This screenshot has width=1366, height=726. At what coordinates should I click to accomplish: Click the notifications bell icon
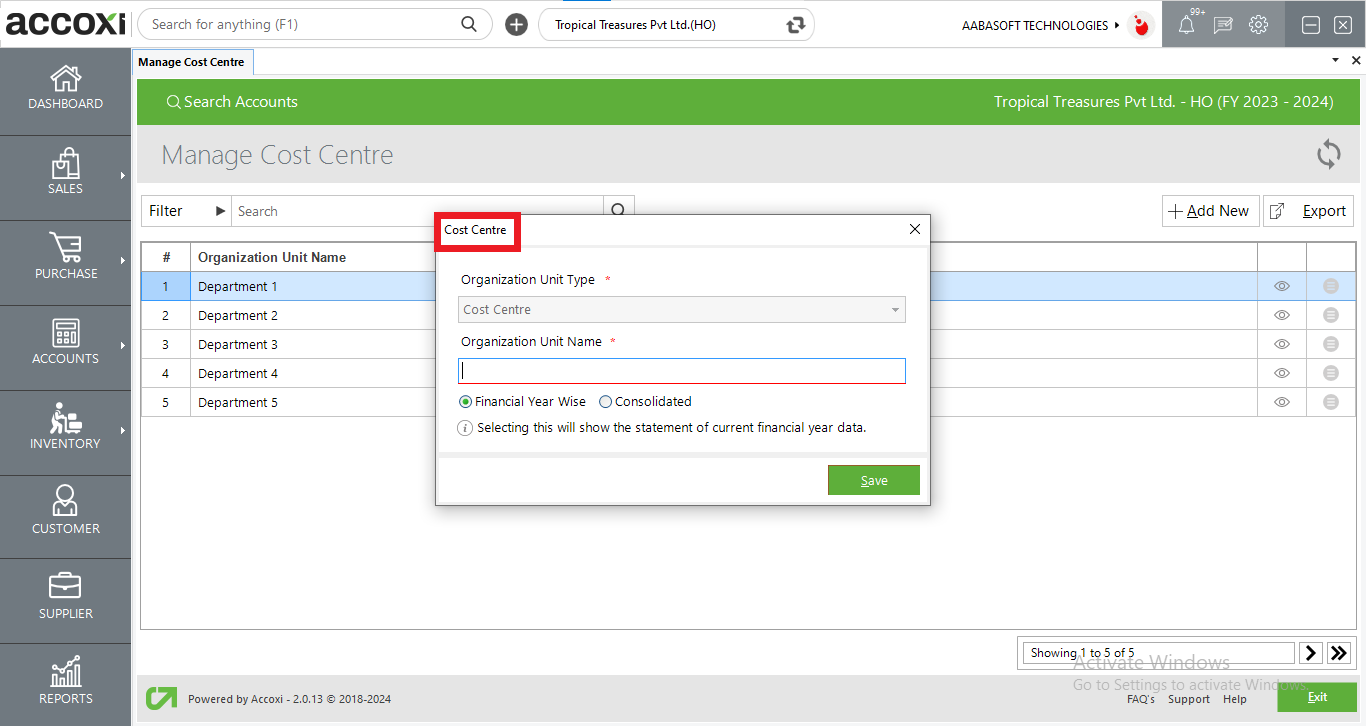[1186, 24]
